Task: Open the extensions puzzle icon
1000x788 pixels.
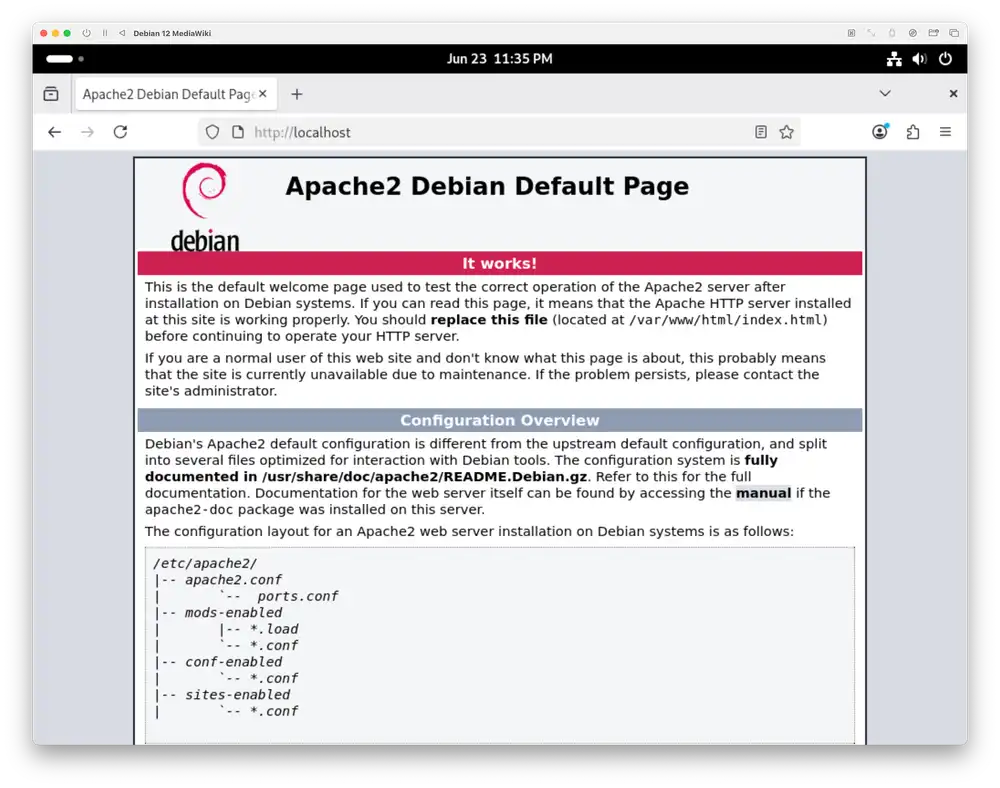Action: pos(913,132)
